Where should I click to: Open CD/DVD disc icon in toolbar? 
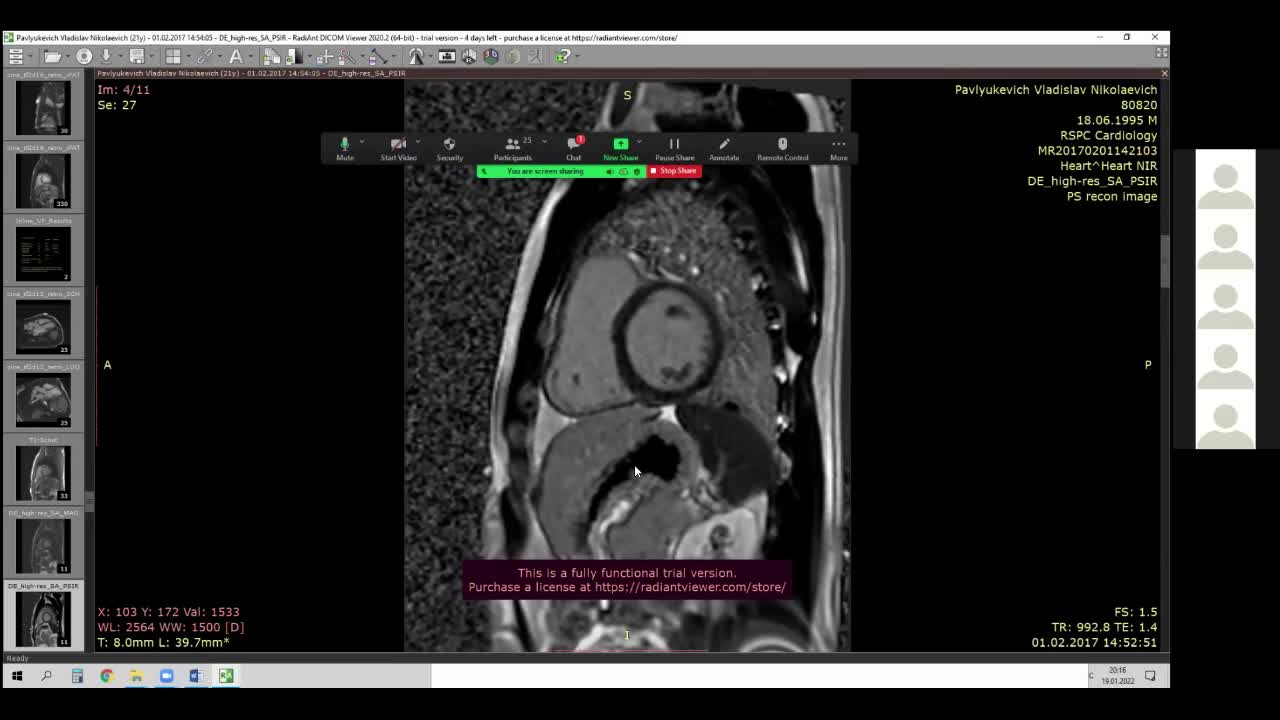[84, 56]
